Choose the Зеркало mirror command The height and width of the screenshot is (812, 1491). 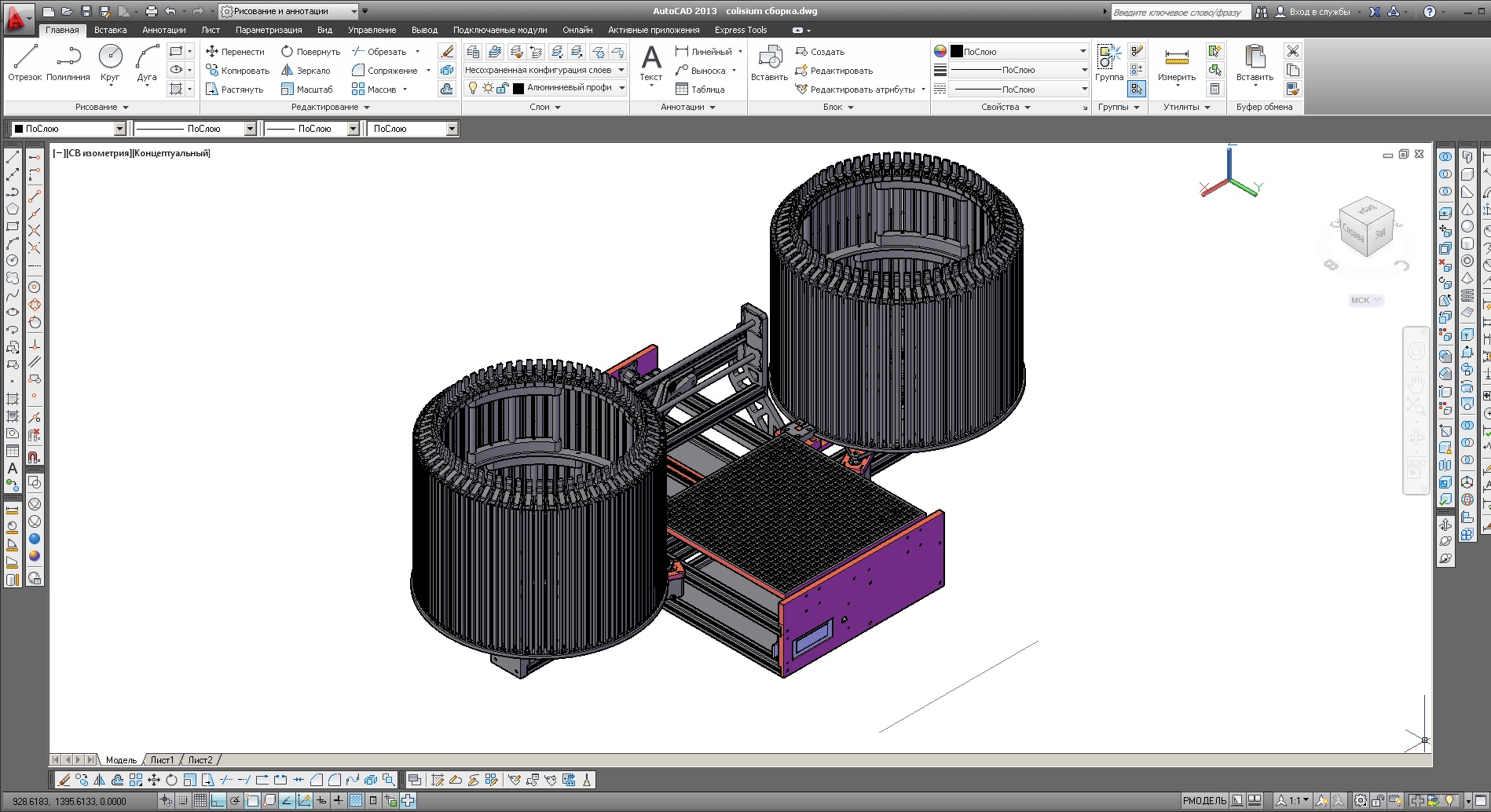coord(306,71)
